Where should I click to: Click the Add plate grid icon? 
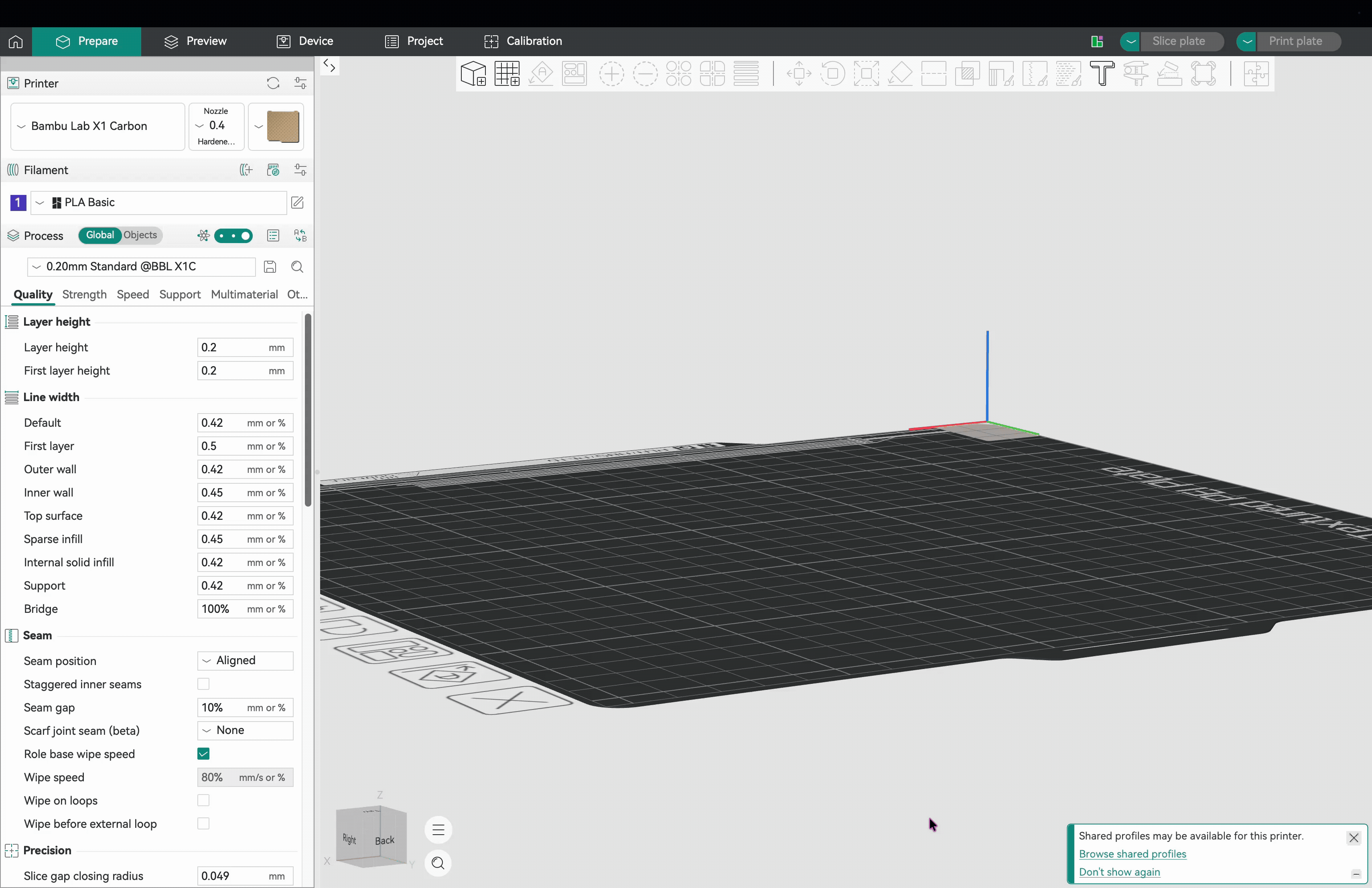tap(507, 74)
